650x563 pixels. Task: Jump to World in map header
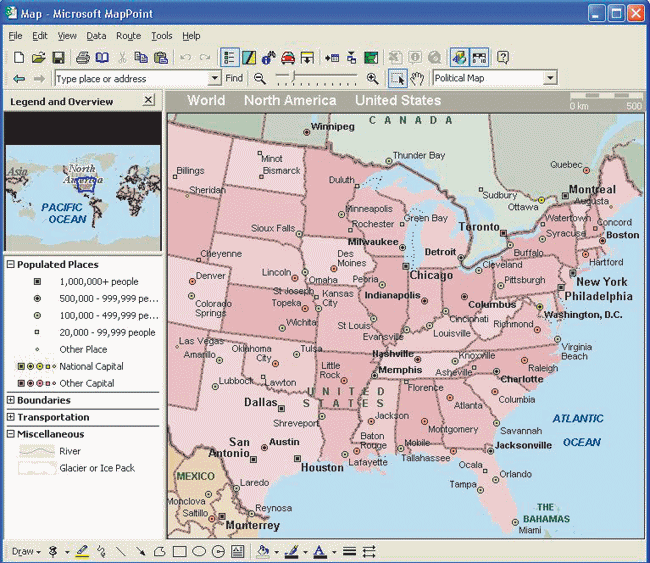[206, 100]
